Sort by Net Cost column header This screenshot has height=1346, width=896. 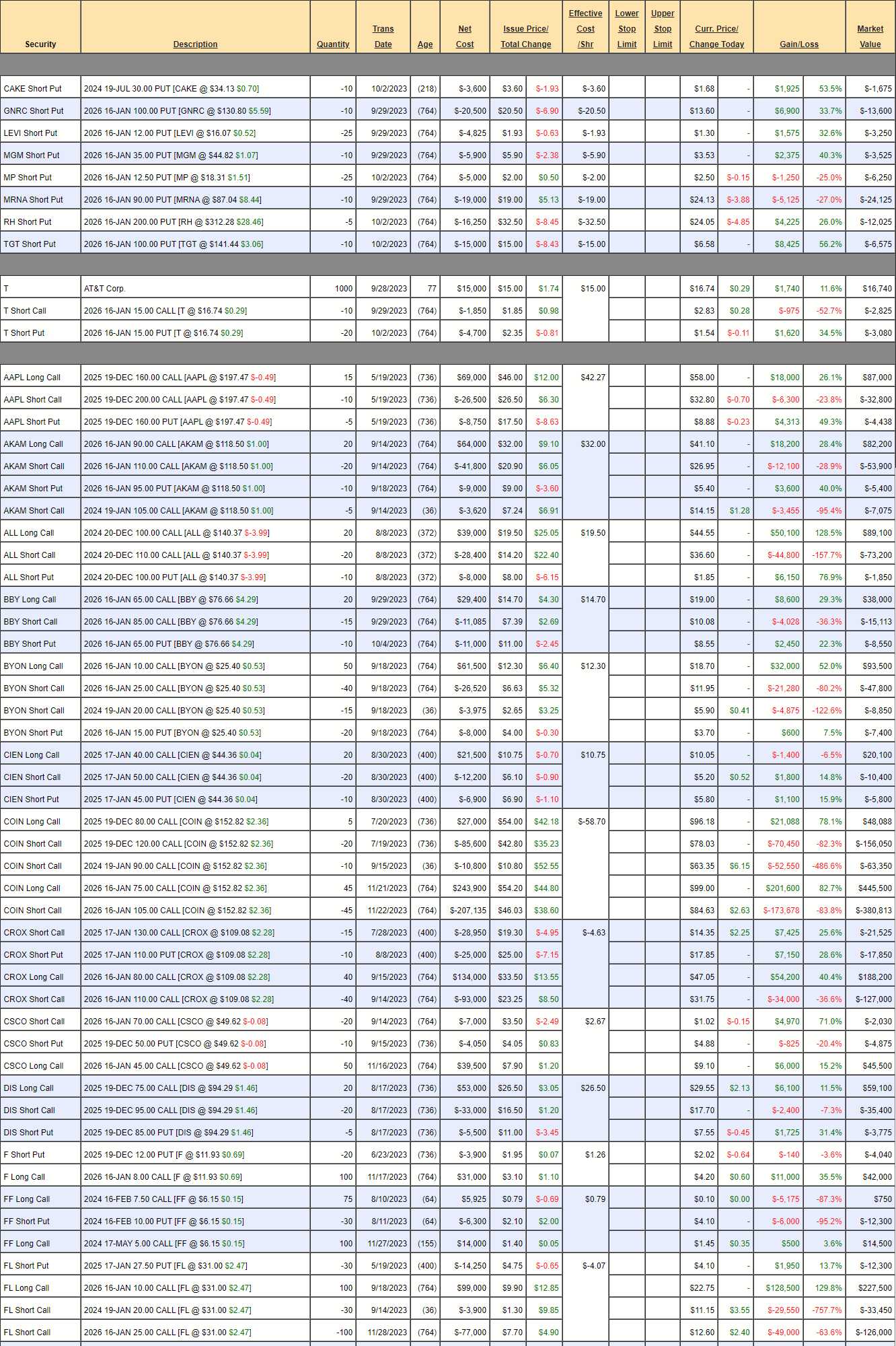click(465, 36)
